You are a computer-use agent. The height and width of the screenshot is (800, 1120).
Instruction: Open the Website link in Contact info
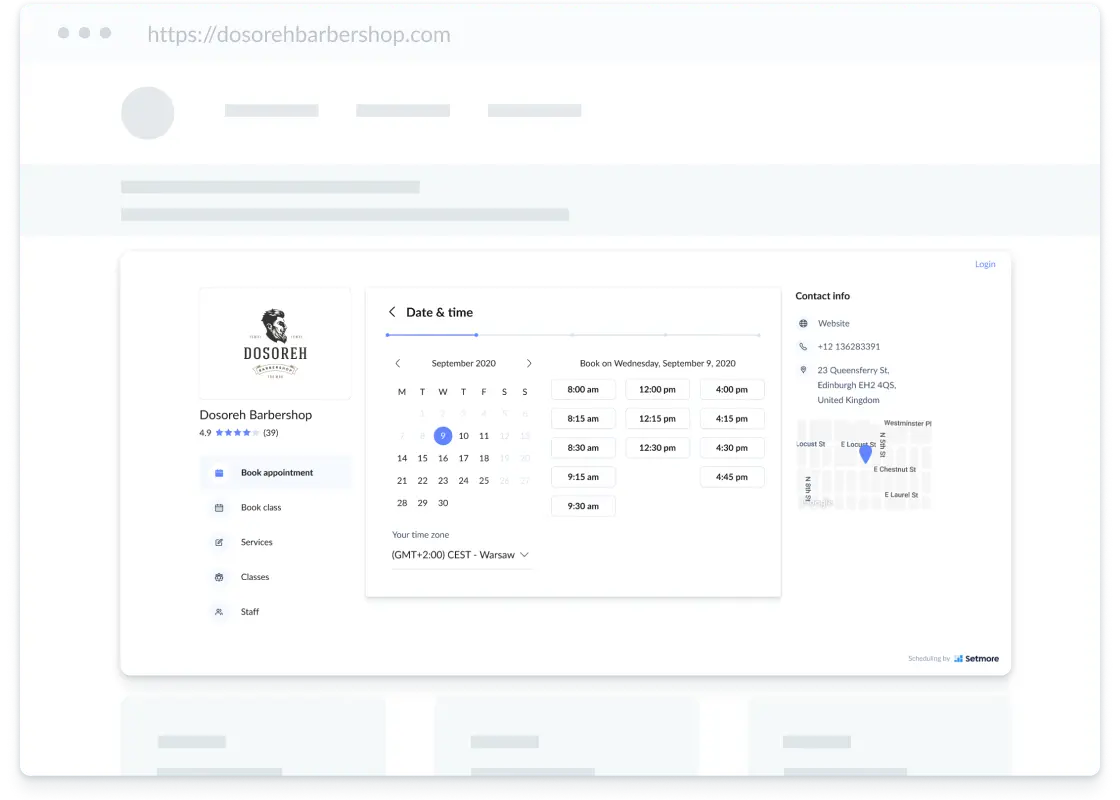click(x=834, y=324)
